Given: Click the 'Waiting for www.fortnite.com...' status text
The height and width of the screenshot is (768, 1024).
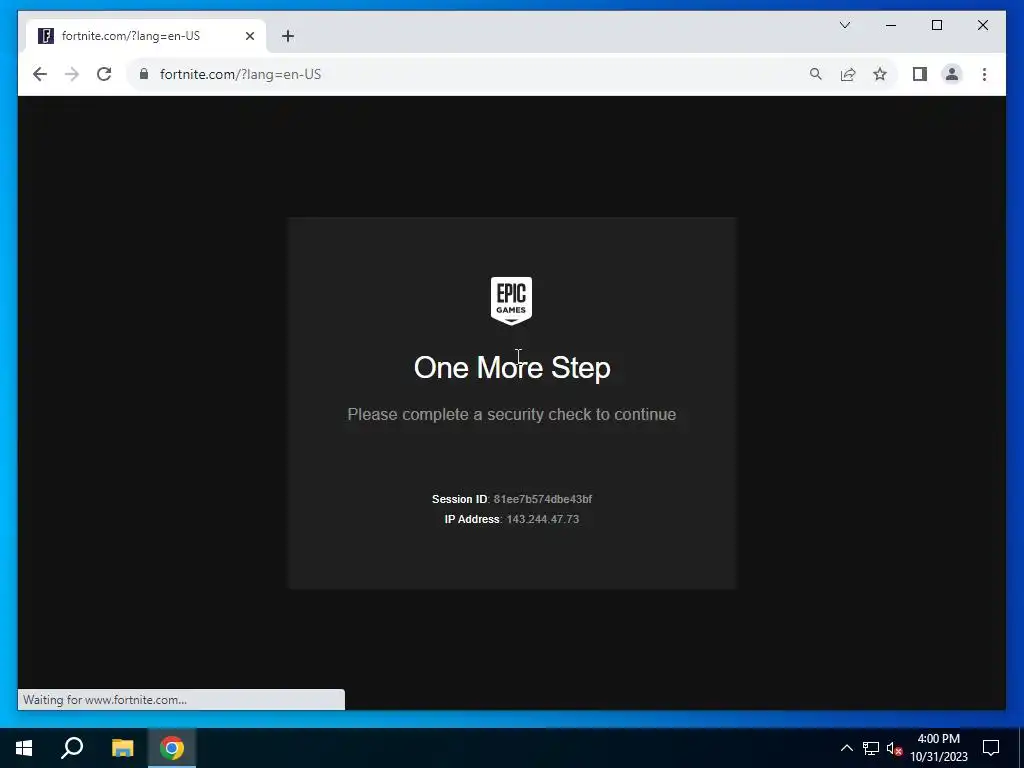Looking at the screenshot, I should pos(105,700).
